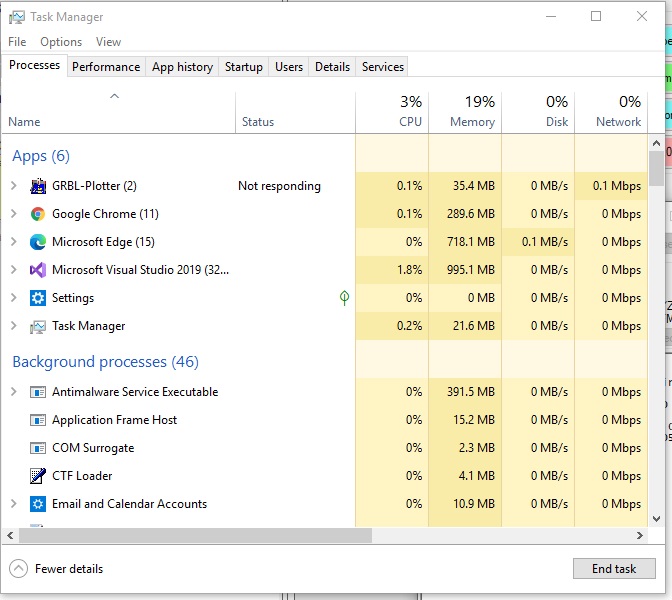Viewport: 672px width, 600px height.
Task: Click the Microsoft Edge icon
Action: (x=38, y=242)
